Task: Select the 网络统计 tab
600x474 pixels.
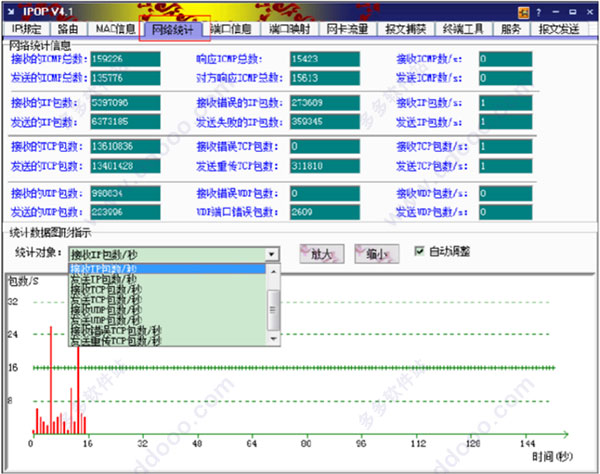Action: (x=173, y=29)
